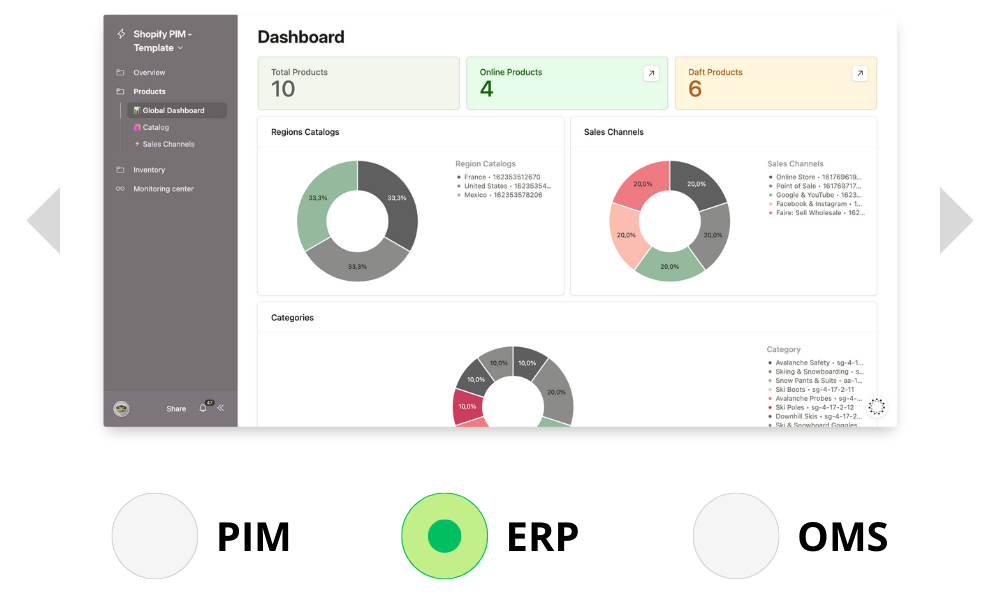
Task: Click the Share button
Action: pyautogui.click(x=176, y=409)
